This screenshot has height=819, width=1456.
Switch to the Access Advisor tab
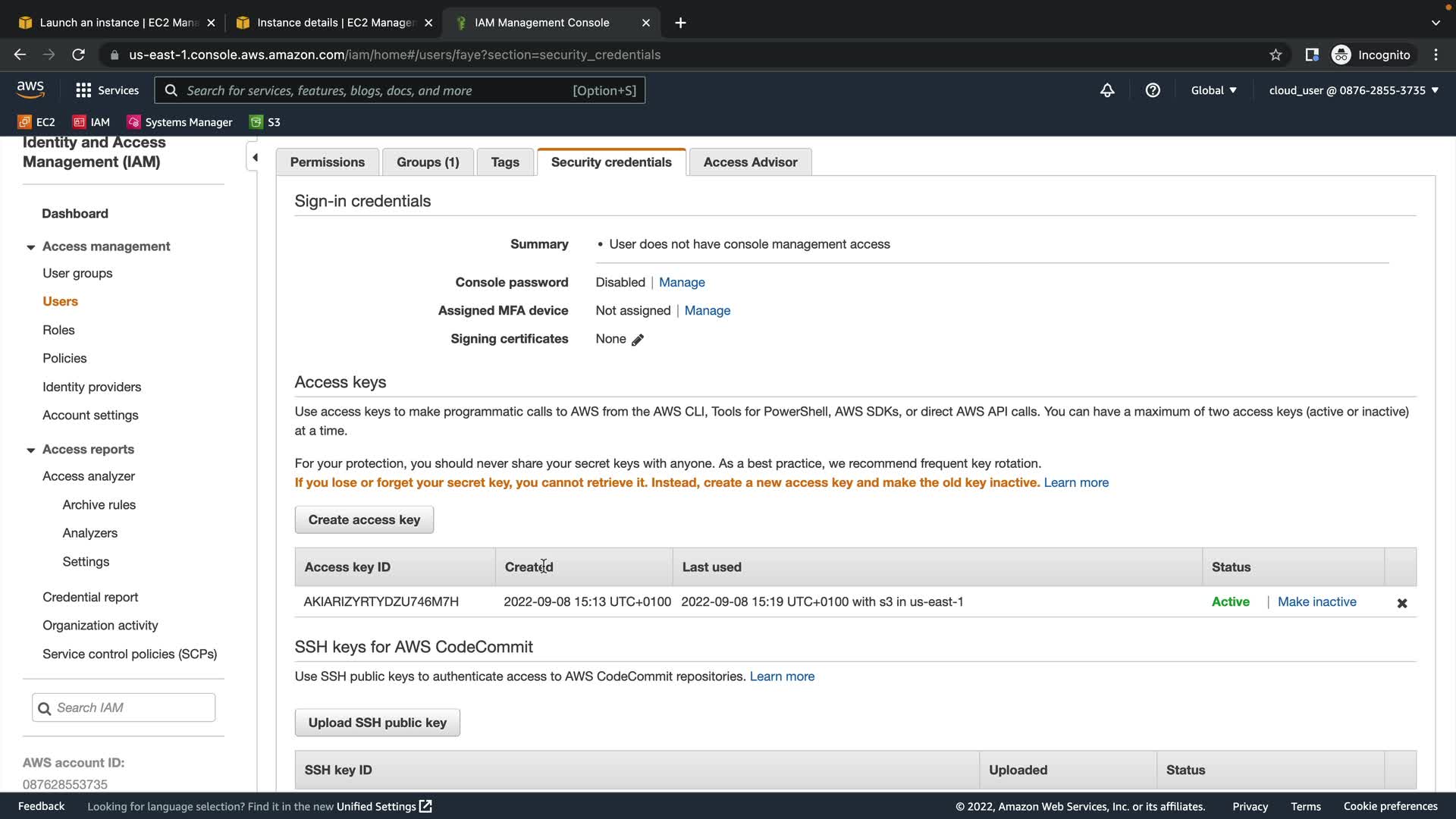(x=749, y=162)
